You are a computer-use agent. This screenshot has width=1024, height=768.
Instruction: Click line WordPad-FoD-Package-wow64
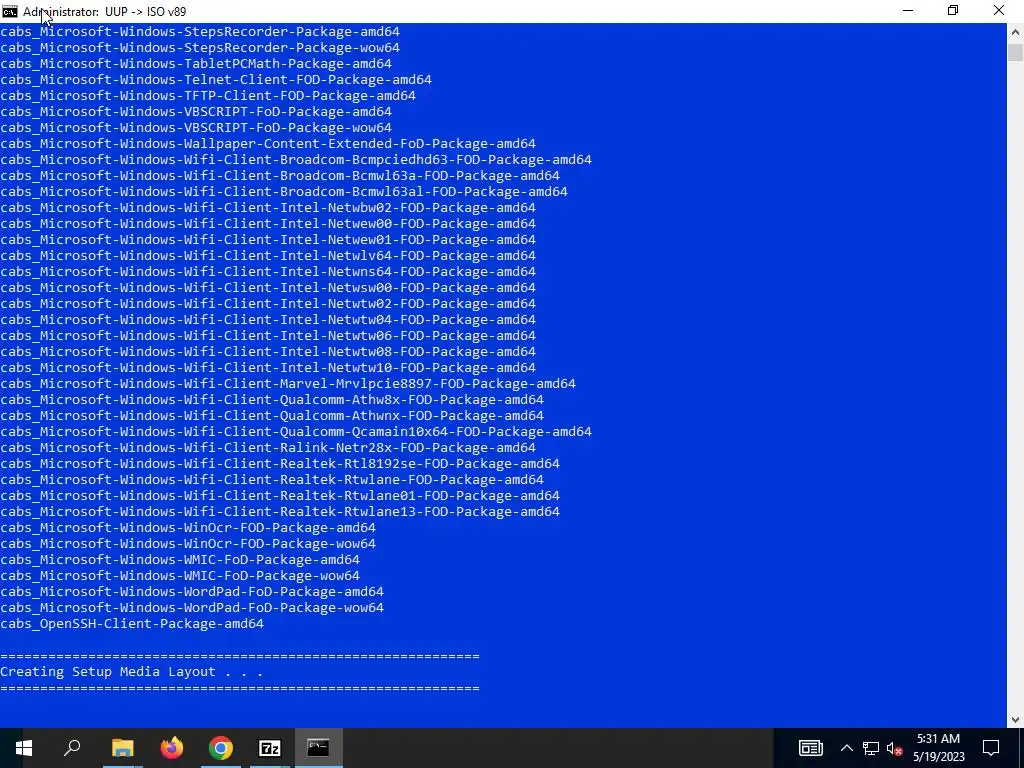[192, 607]
